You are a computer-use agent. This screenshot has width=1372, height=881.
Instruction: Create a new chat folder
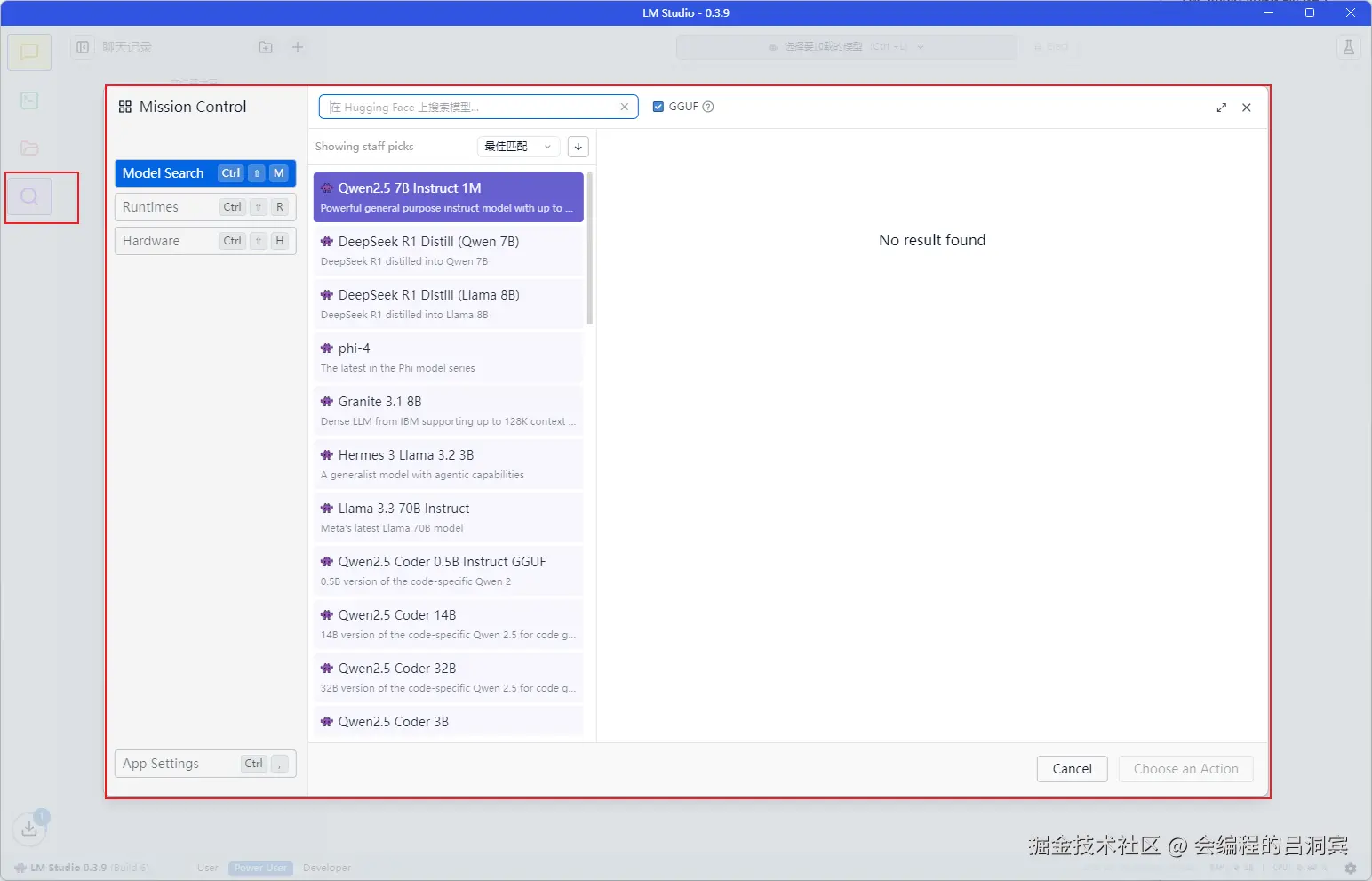[x=266, y=47]
